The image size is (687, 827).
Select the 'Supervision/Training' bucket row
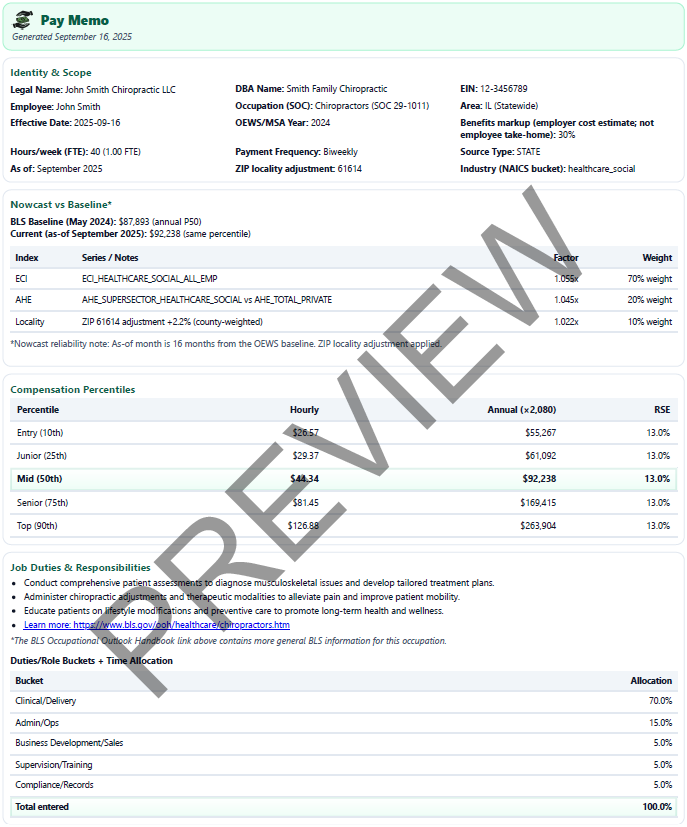(343, 765)
